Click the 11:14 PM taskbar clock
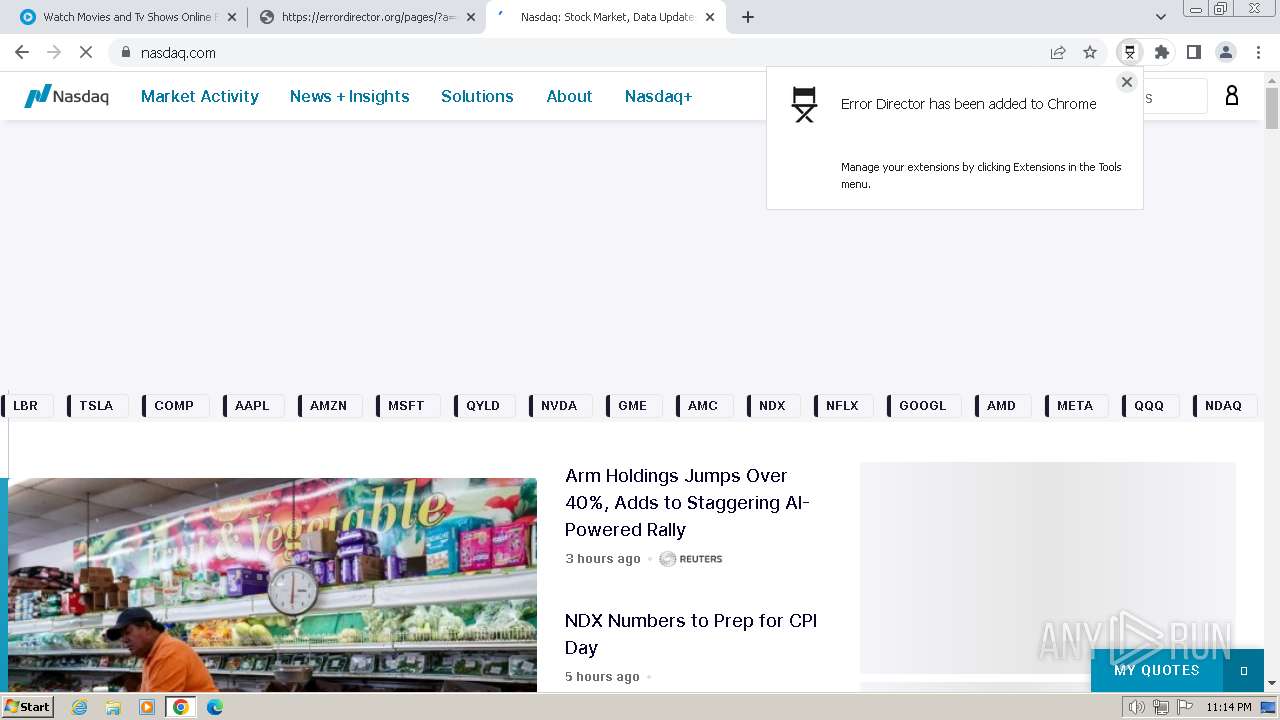Viewport: 1280px width, 720px height. (1229, 707)
